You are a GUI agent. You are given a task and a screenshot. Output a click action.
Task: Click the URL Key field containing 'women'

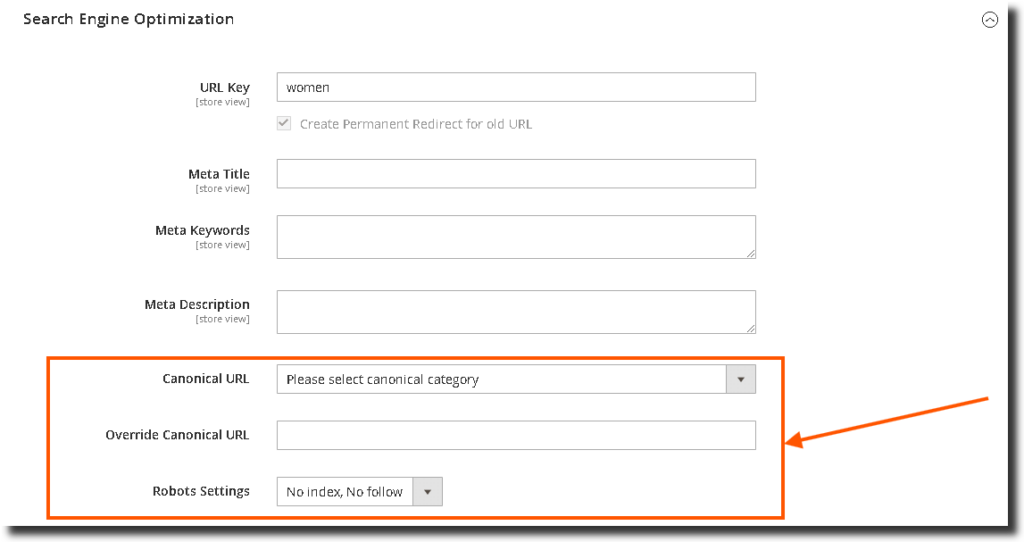point(515,87)
